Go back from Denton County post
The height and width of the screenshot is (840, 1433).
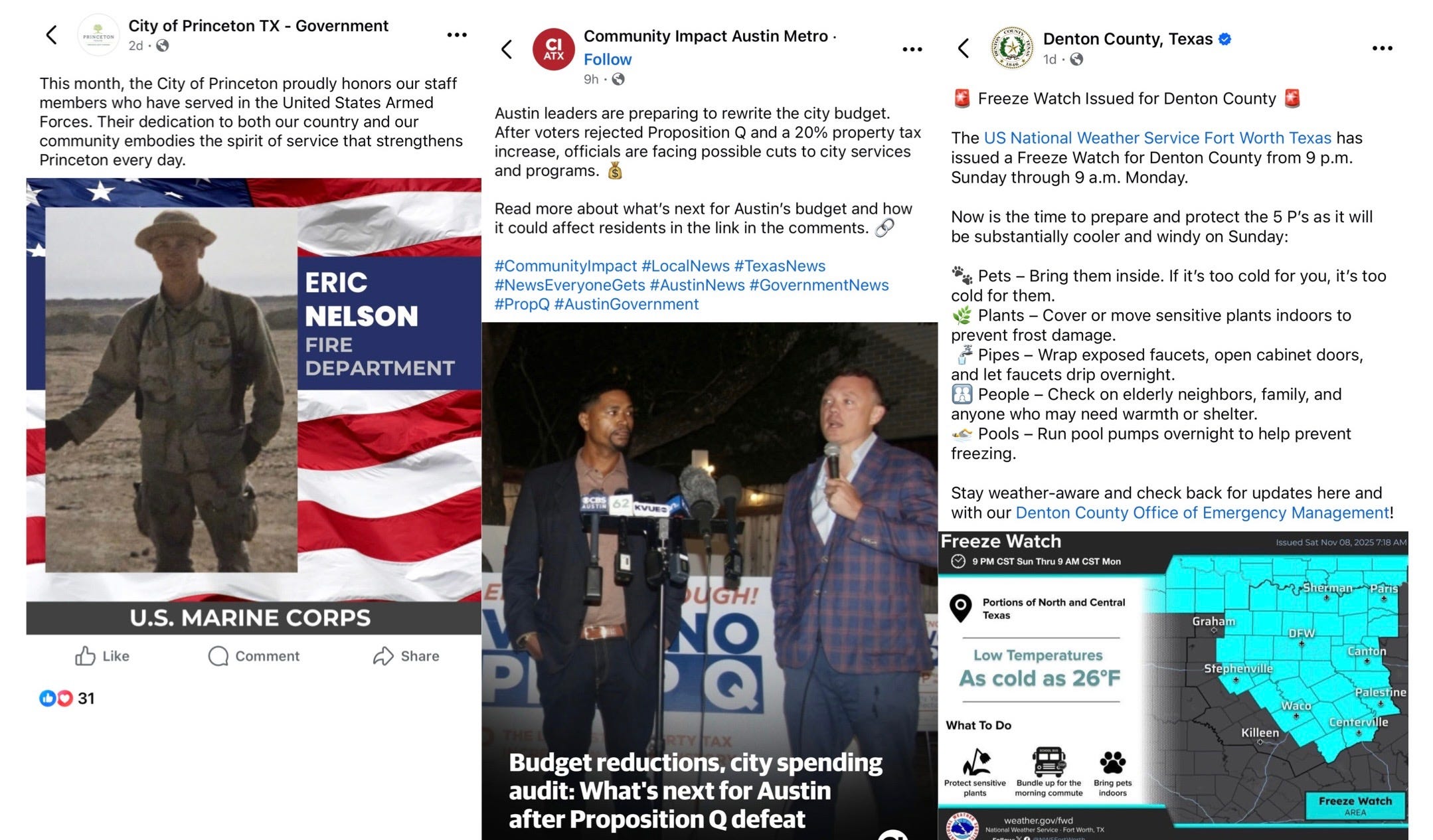(x=964, y=48)
